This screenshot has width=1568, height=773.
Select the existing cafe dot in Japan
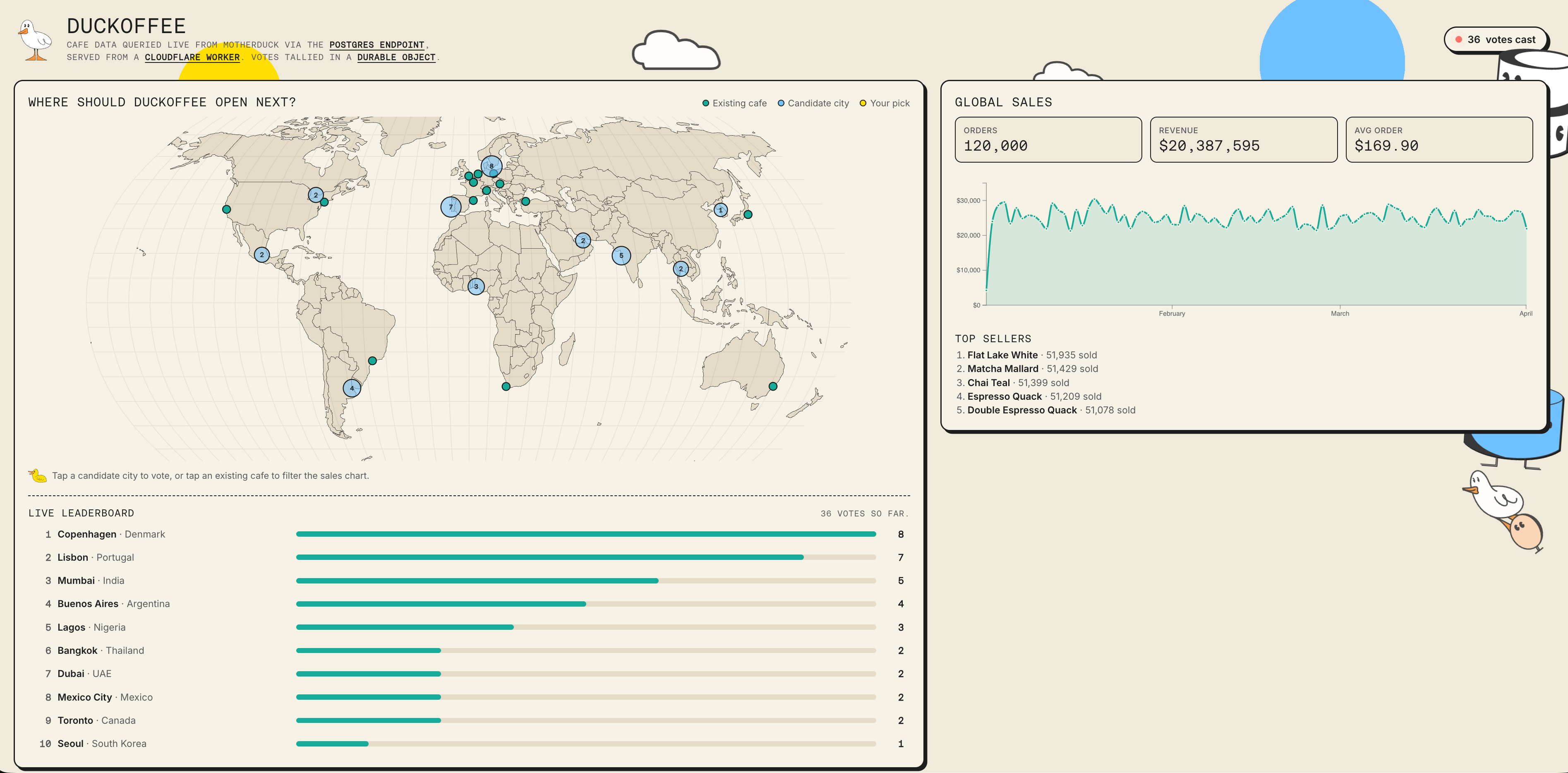(748, 214)
